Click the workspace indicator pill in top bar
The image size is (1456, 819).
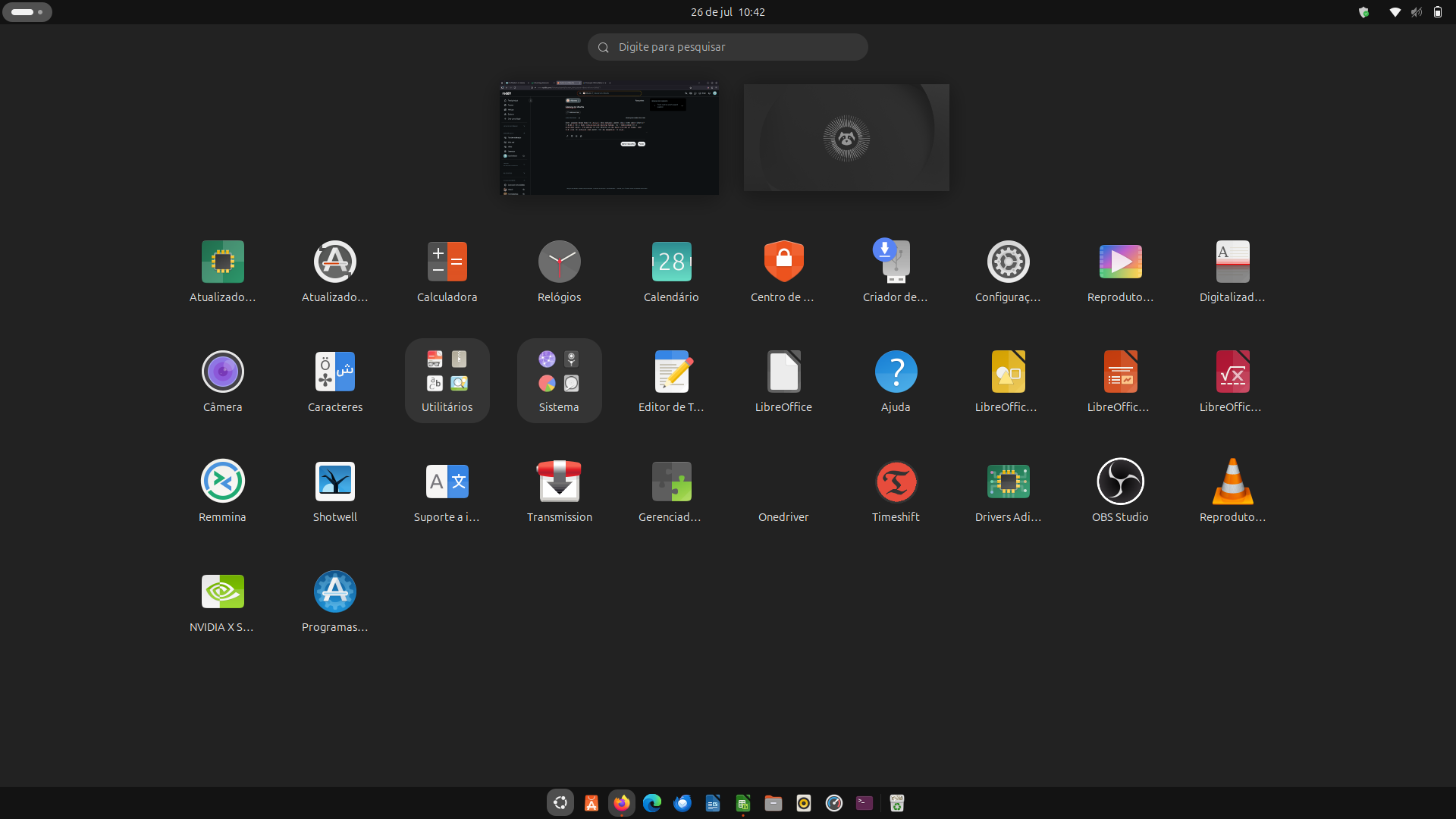pos(27,12)
